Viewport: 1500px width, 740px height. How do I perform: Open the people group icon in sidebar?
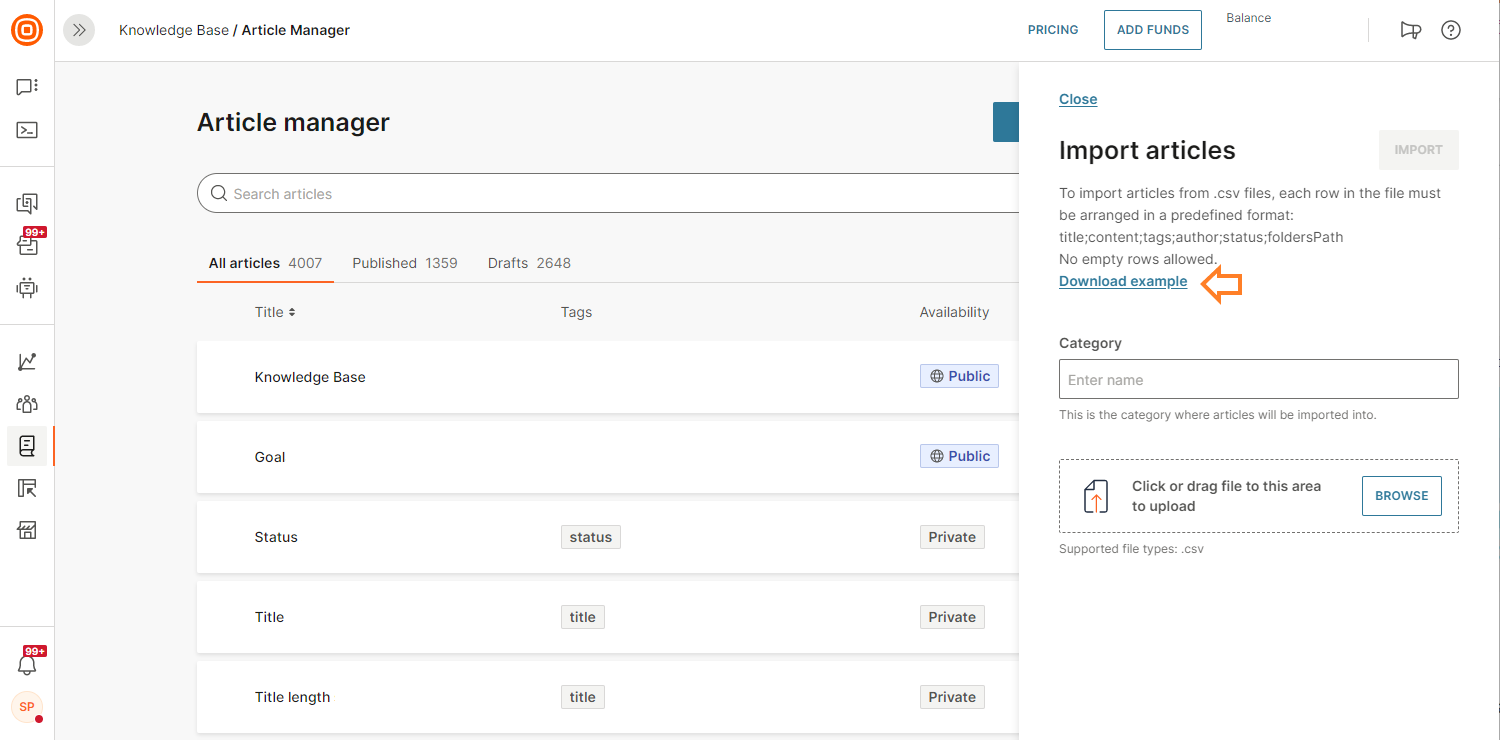(x=27, y=404)
